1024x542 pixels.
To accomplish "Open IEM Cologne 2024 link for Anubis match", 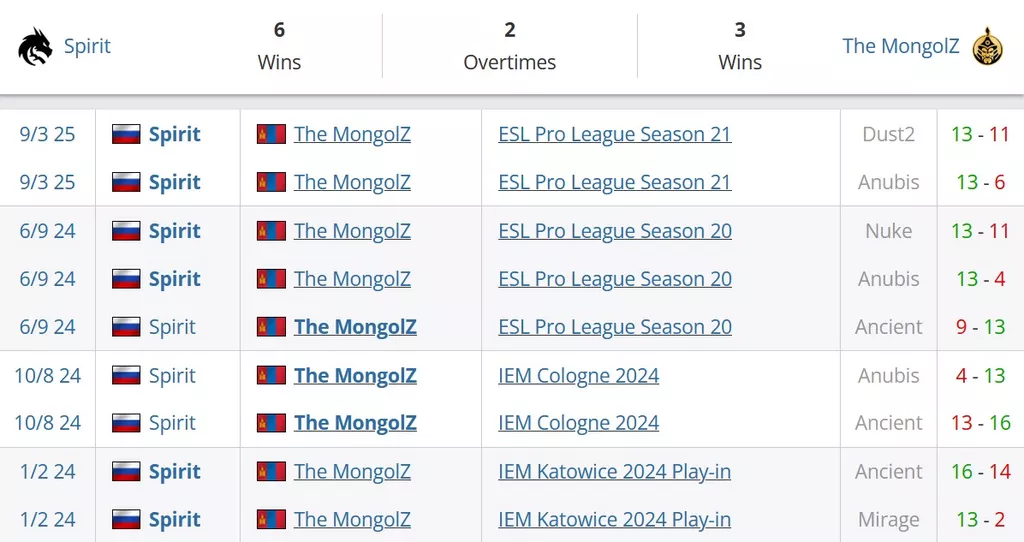I will pyautogui.click(x=579, y=375).
